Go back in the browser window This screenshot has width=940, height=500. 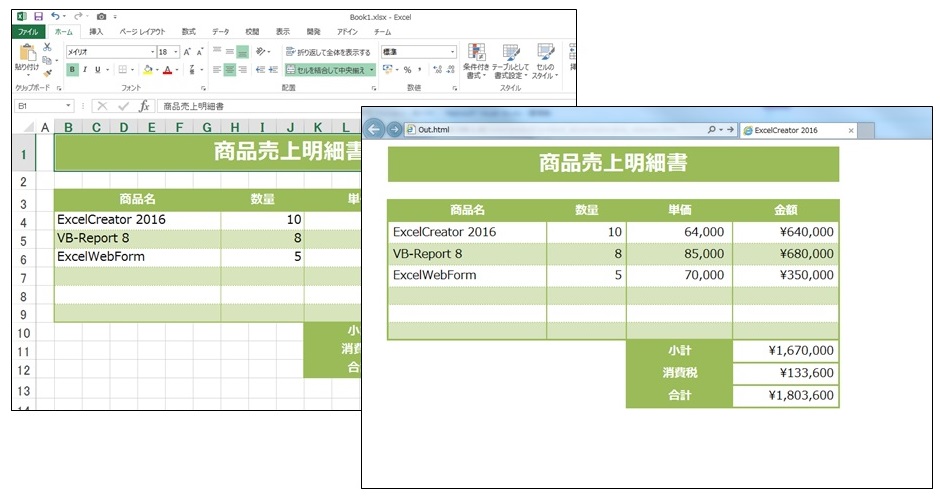[x=374, y=129]
